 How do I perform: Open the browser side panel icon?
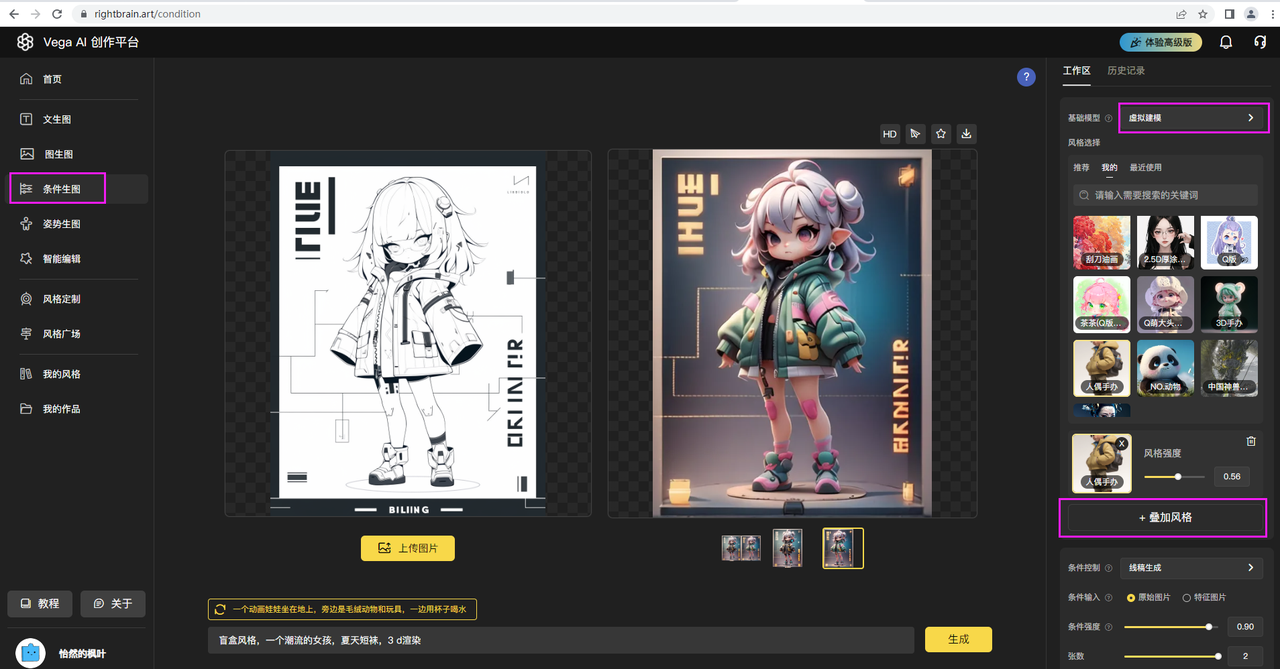pos(1229,14)
